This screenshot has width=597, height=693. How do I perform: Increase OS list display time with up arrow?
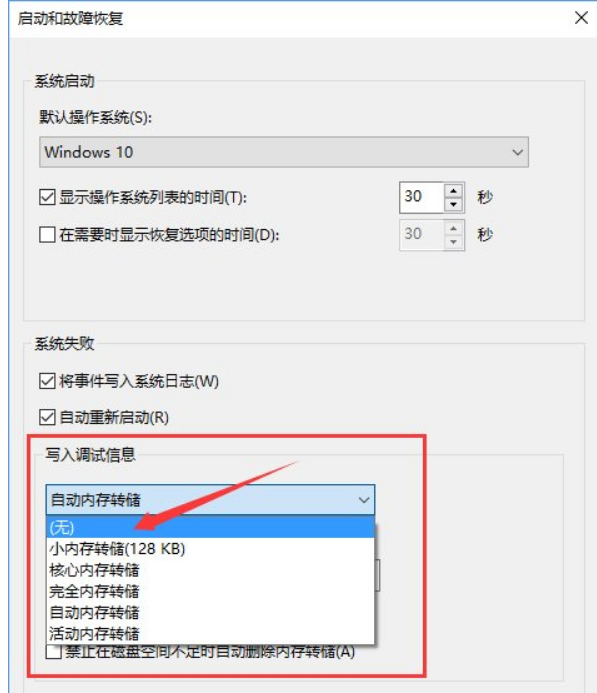(453, 190)
